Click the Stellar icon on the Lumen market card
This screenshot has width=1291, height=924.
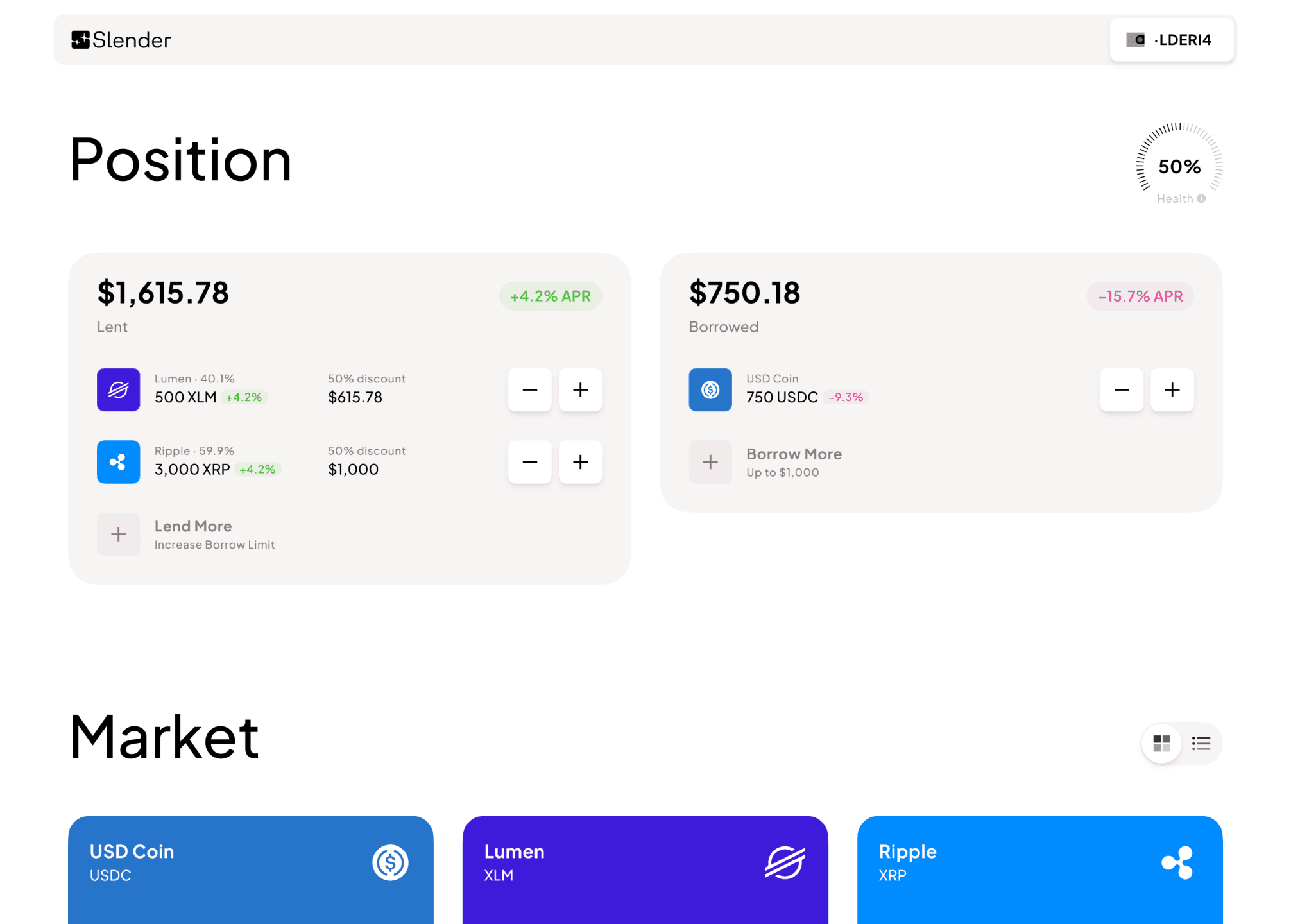click(784, 862)
